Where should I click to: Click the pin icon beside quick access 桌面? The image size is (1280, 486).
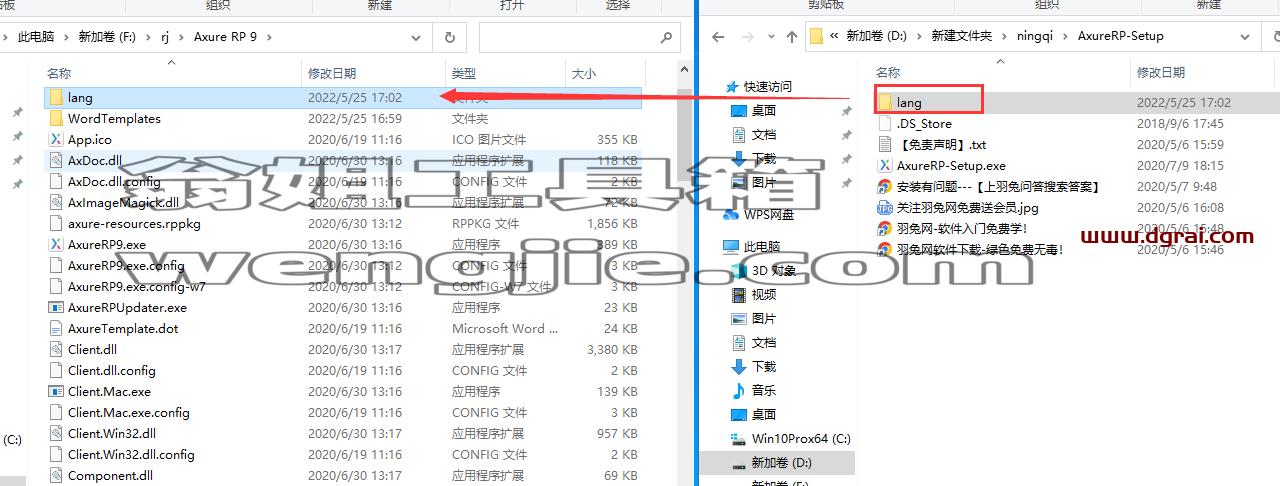(x=846, y=111)
